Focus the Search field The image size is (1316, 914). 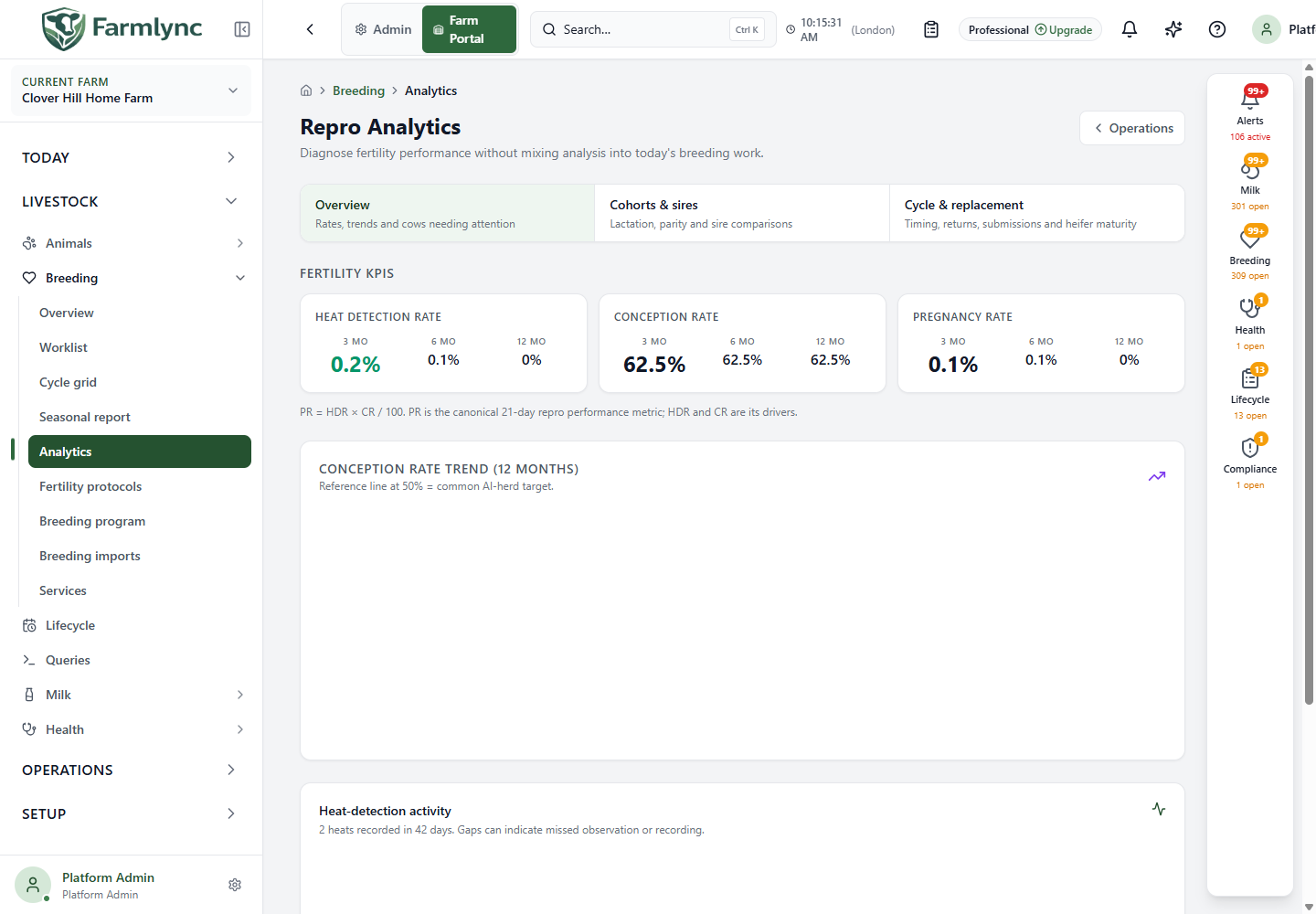[653, 29]
